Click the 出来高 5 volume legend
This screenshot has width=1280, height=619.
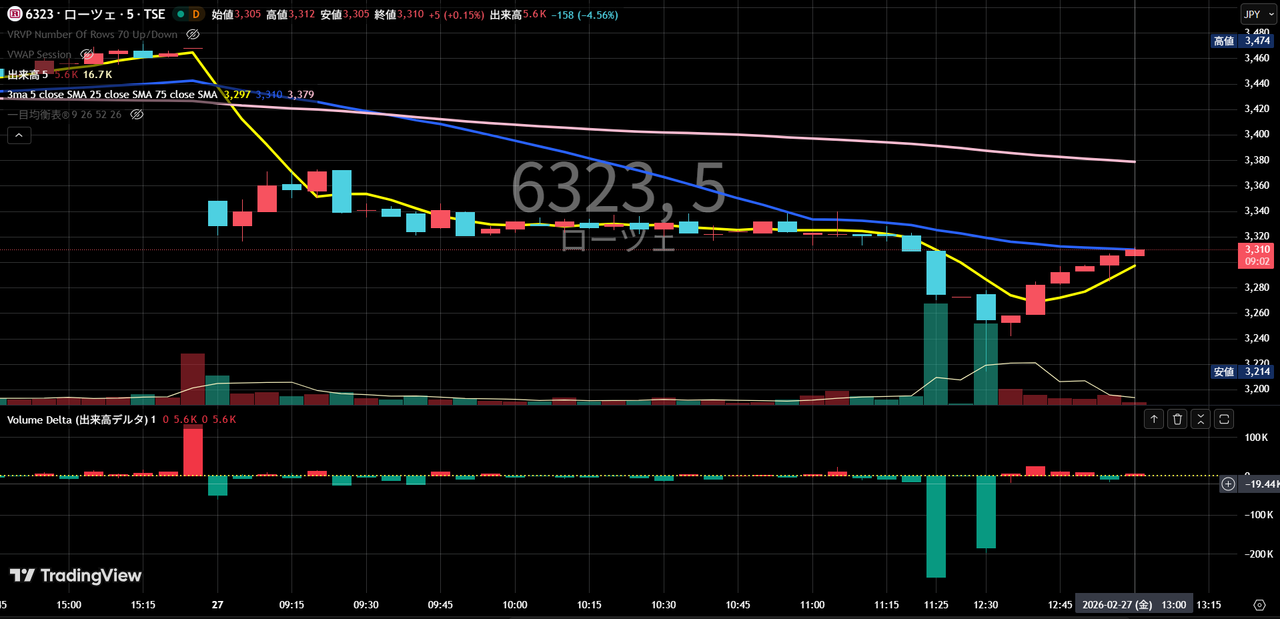(x=28, y=75)
